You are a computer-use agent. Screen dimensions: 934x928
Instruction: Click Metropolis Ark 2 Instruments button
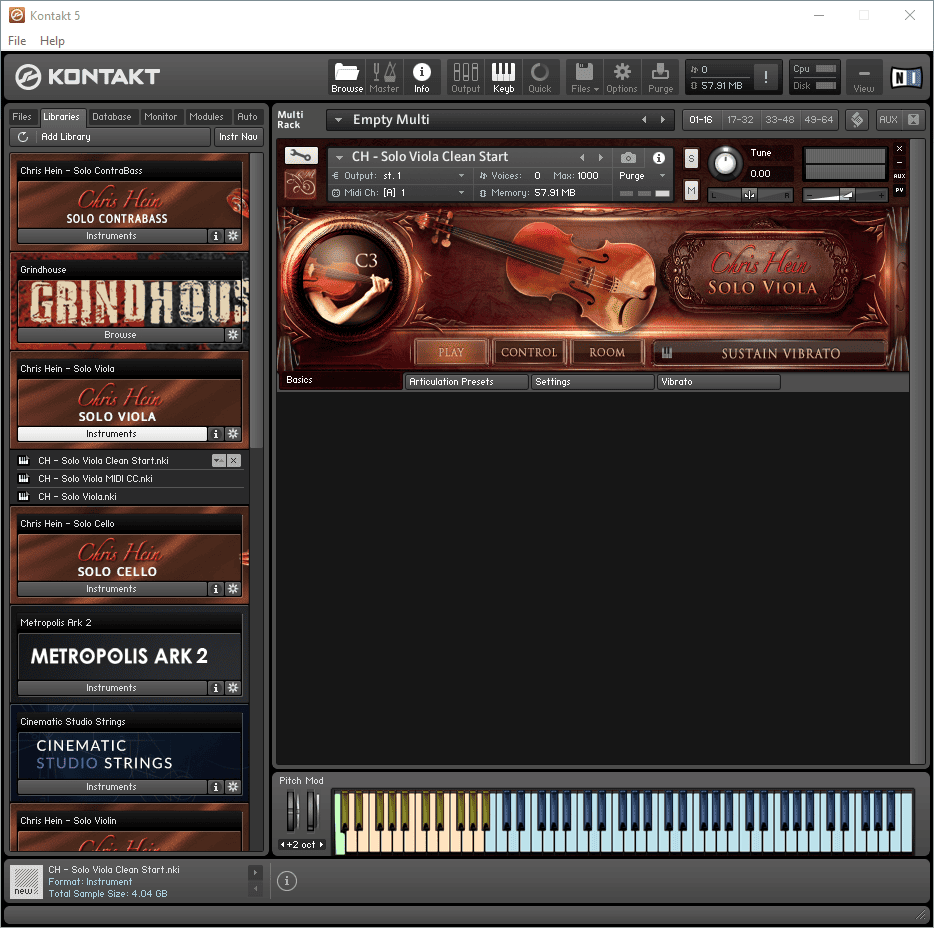point(112,687)
